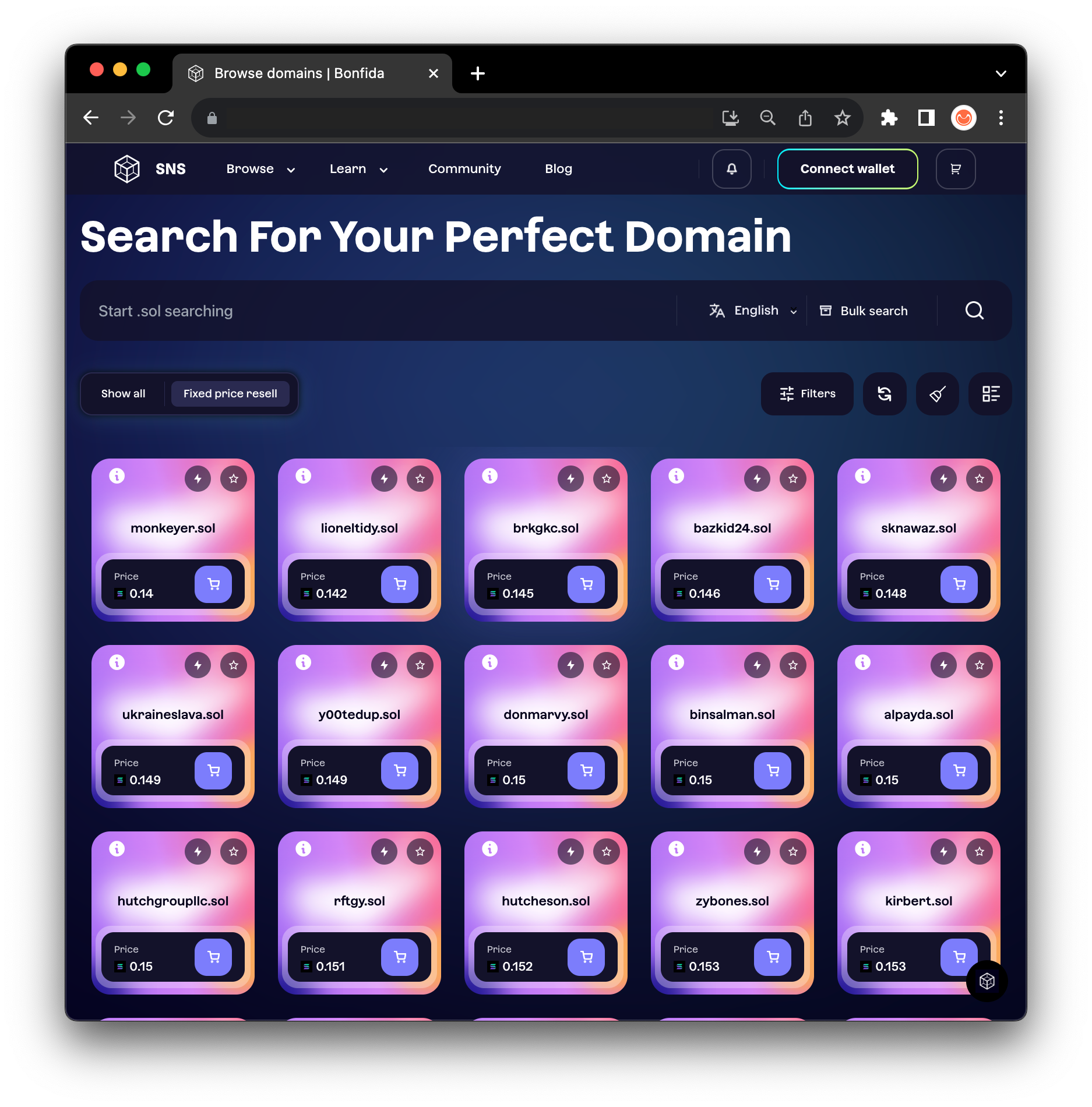
Task: Bookmark this page with star icon
Action: [843, 118]
